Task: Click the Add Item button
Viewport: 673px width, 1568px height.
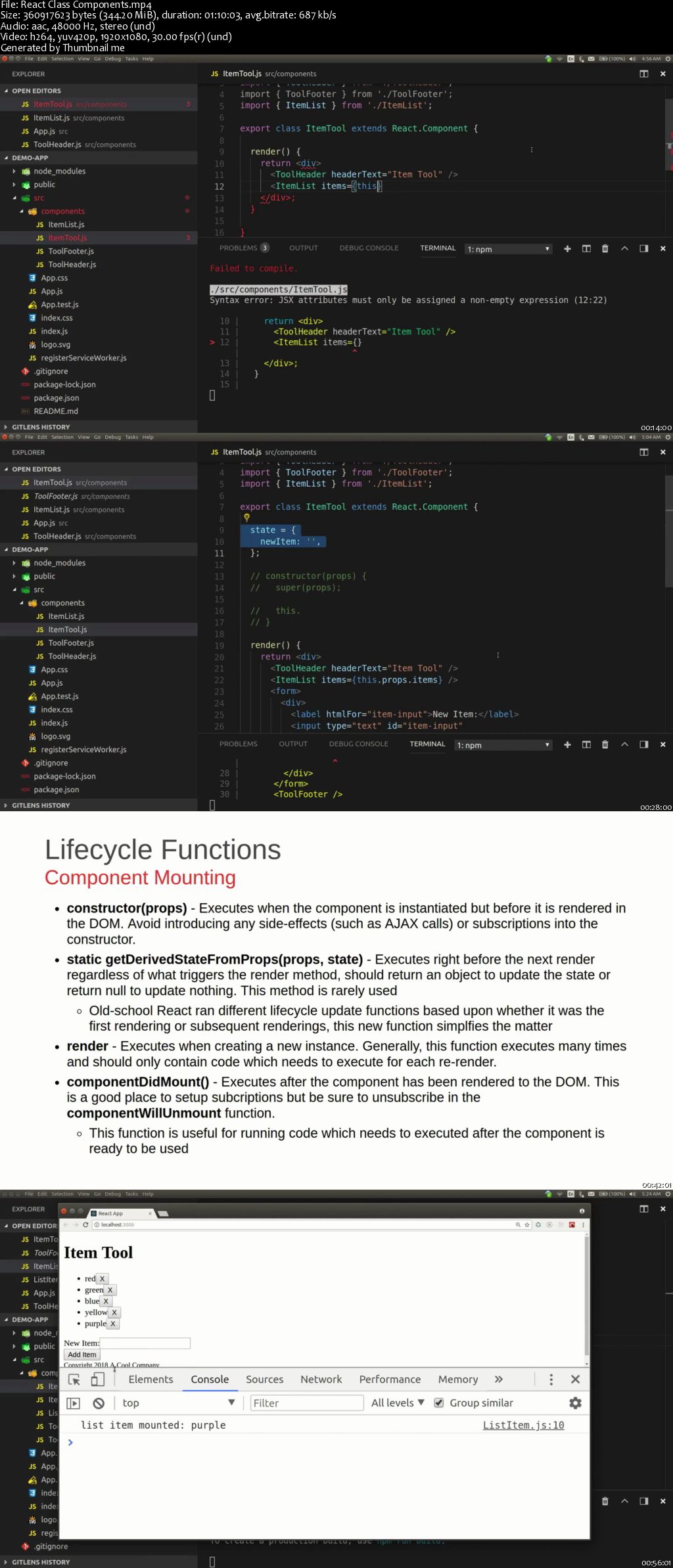Action: [x=82, y=1355]
